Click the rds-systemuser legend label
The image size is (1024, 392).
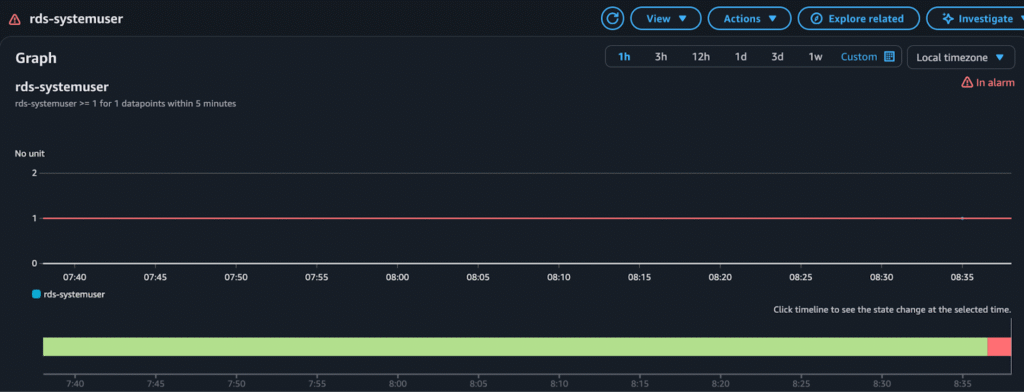(74, 295)
